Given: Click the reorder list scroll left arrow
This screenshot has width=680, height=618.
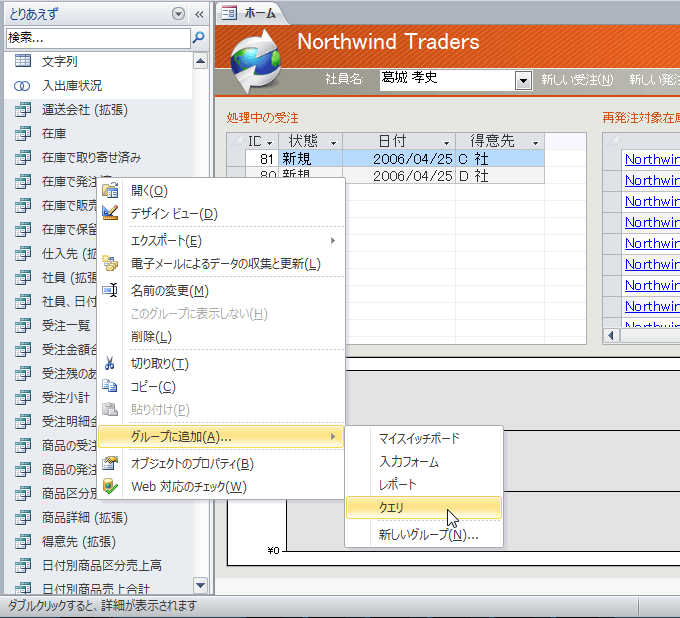Looking at the screenshot, I should pyautogui.click(x=611, y=335).
